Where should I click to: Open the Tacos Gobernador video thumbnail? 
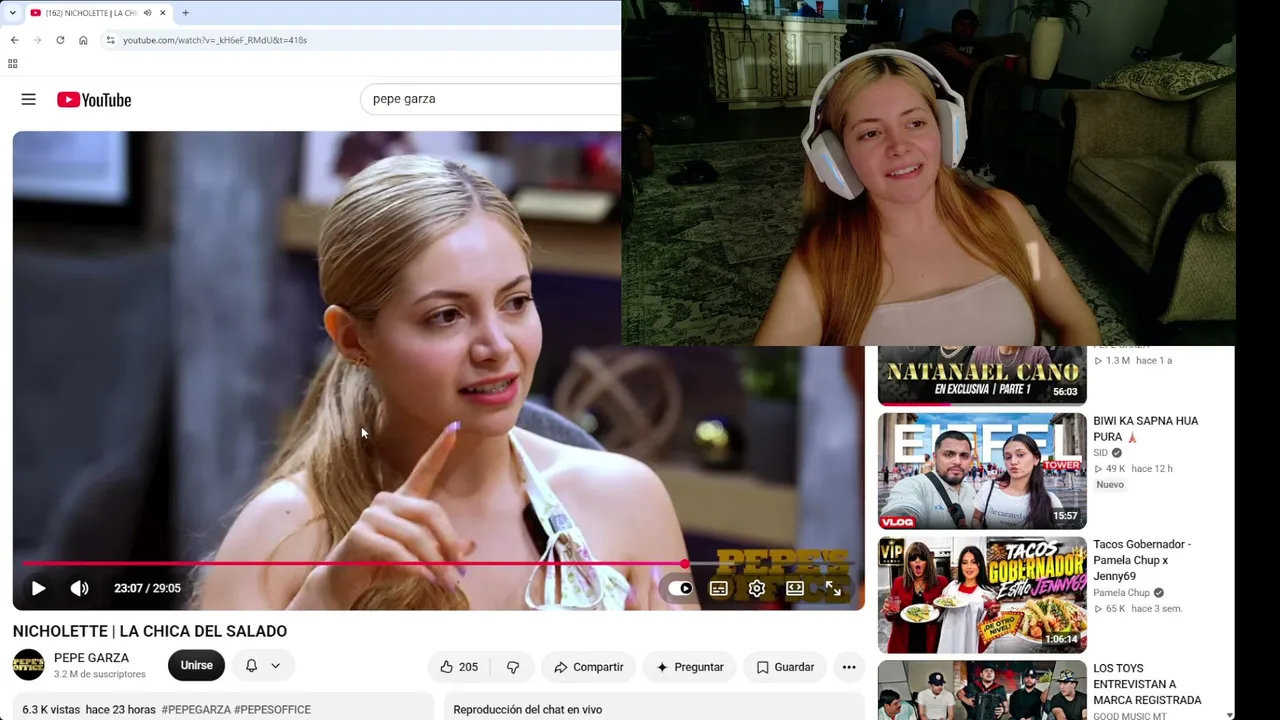[982, 595]
